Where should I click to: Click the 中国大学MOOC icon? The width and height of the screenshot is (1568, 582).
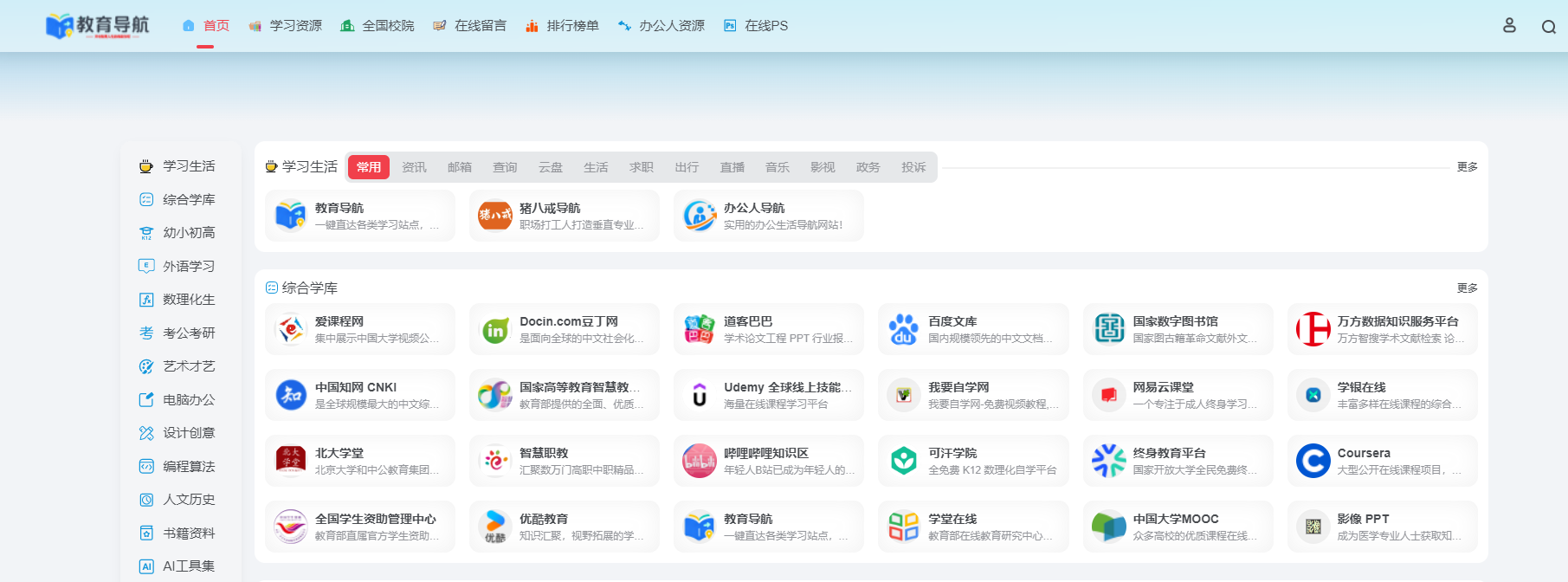coord(1109,527)
